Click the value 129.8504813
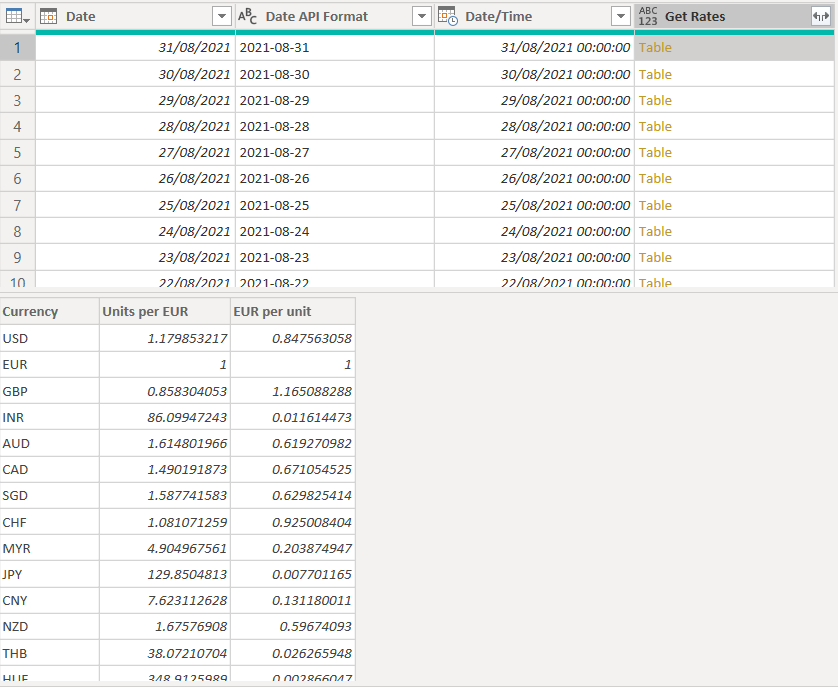The height and width of the screenshot is (687, 838). pyautogui.click(x=165, y=575)
